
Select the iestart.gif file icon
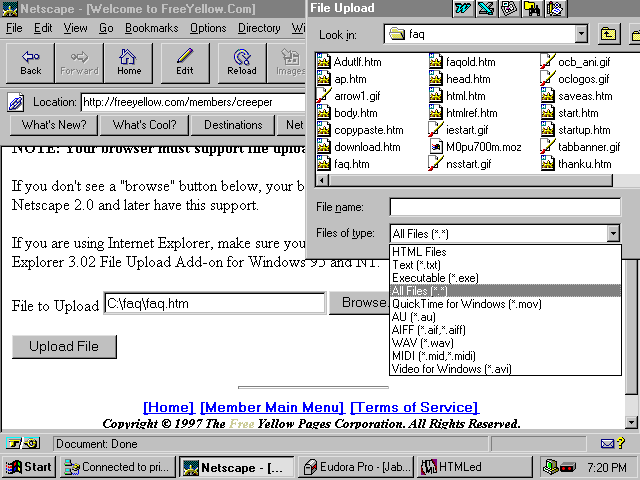(x=436, y=130)
